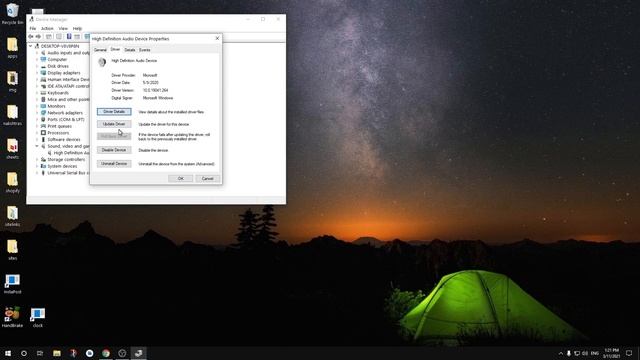Open Google Chrome from the taskbar
Image resolution: width=640 pixels, height=360 pixels.
coord(106,353)
